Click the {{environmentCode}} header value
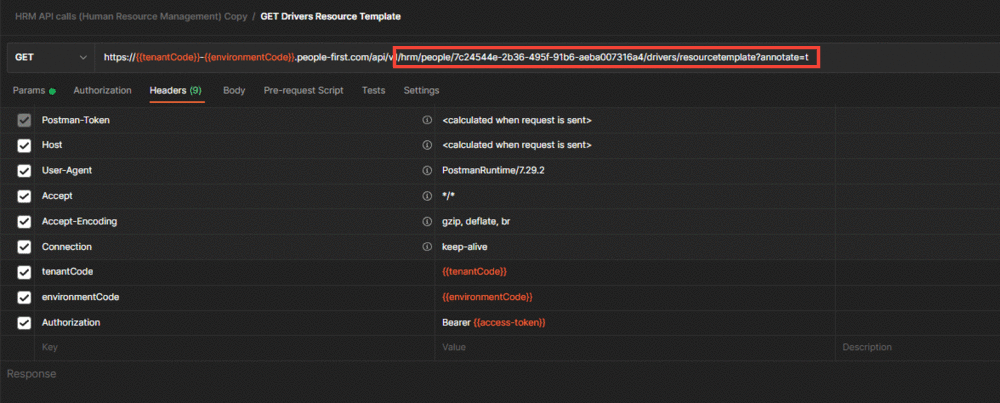1000x403 pixels. (x=487, y=298)
